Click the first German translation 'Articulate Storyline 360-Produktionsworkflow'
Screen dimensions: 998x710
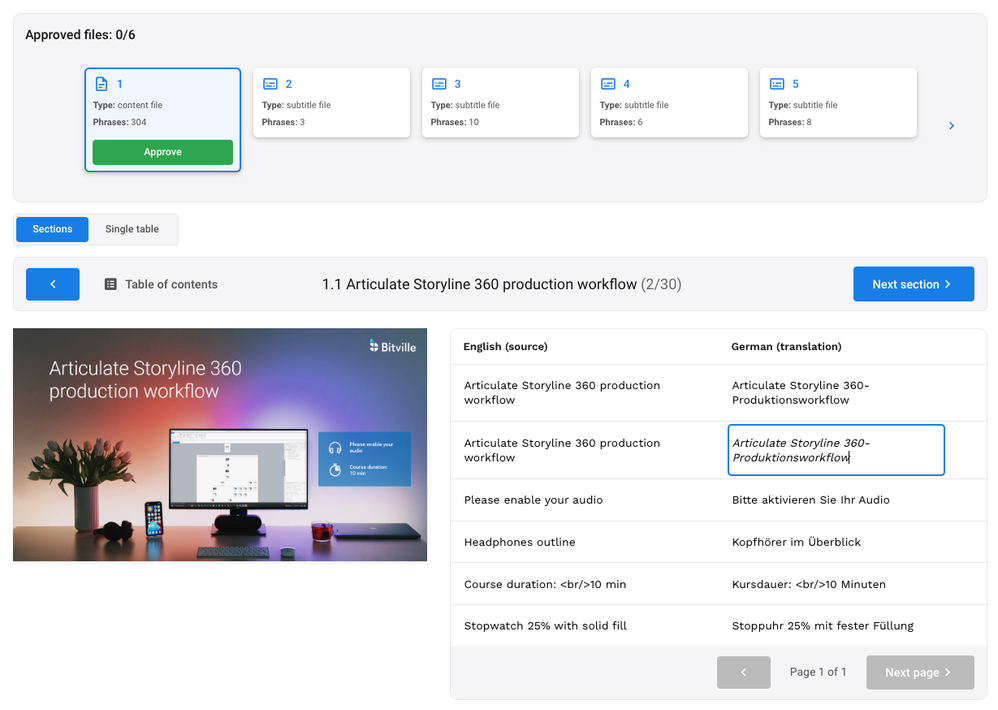(801, 393)
